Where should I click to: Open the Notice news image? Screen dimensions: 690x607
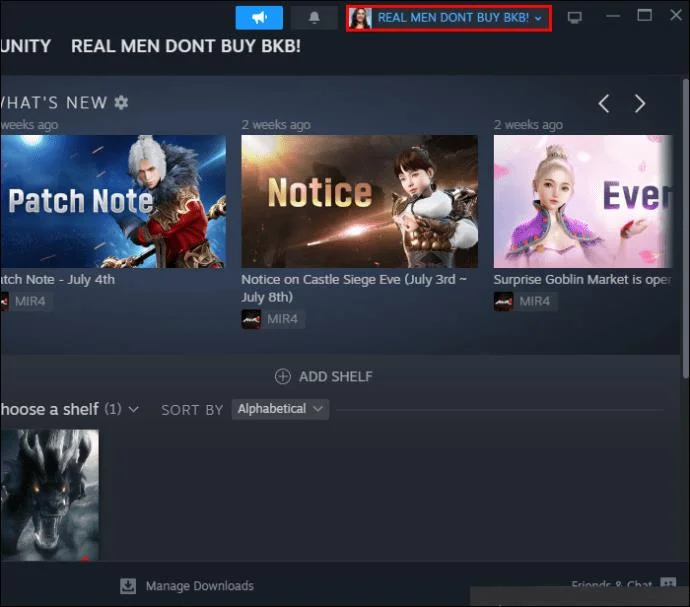point(359,201)
